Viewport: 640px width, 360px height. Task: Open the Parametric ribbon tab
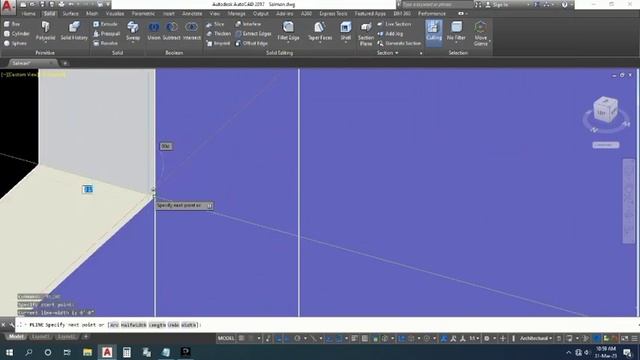pyautogui.click(x=143, y=14)
